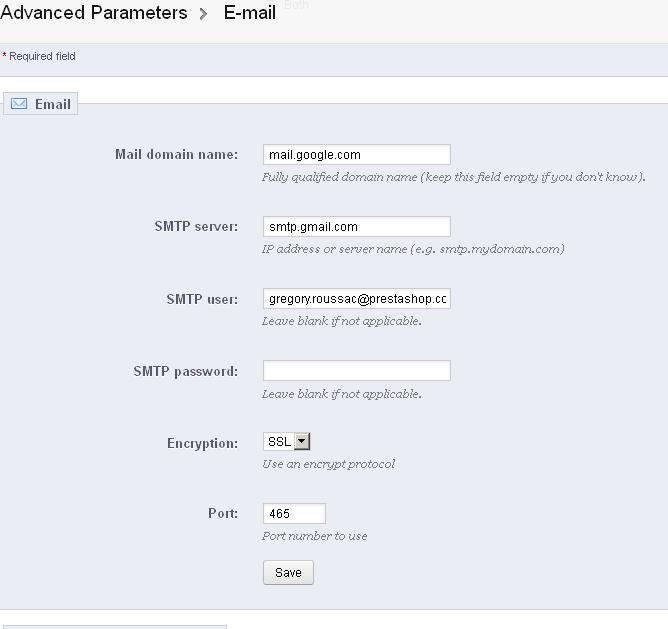Select the Email section tab
Viewport: 668px width, 629px height.
pos(40,104)
